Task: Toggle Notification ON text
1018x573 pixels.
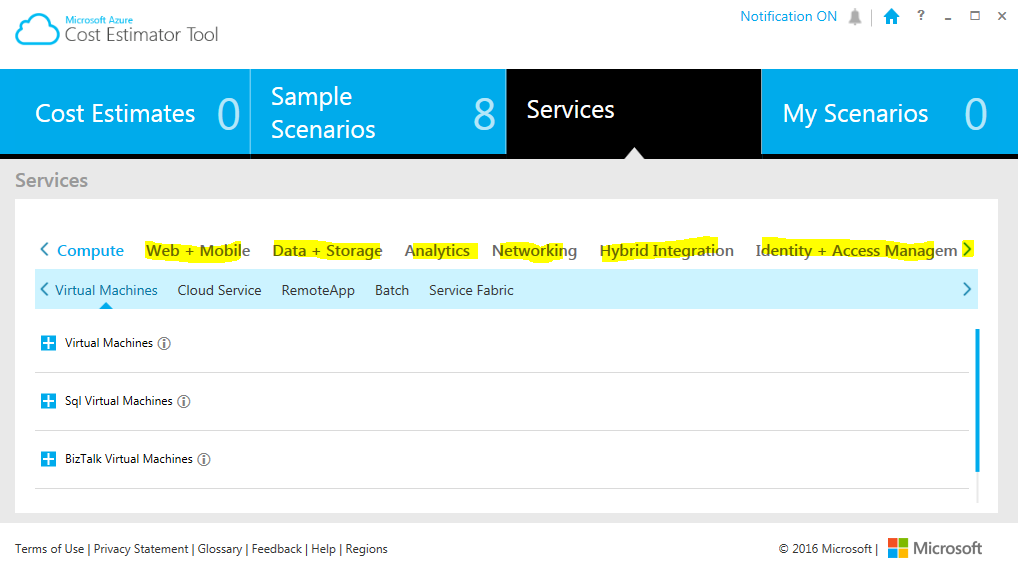Action: tap(788, 16)
